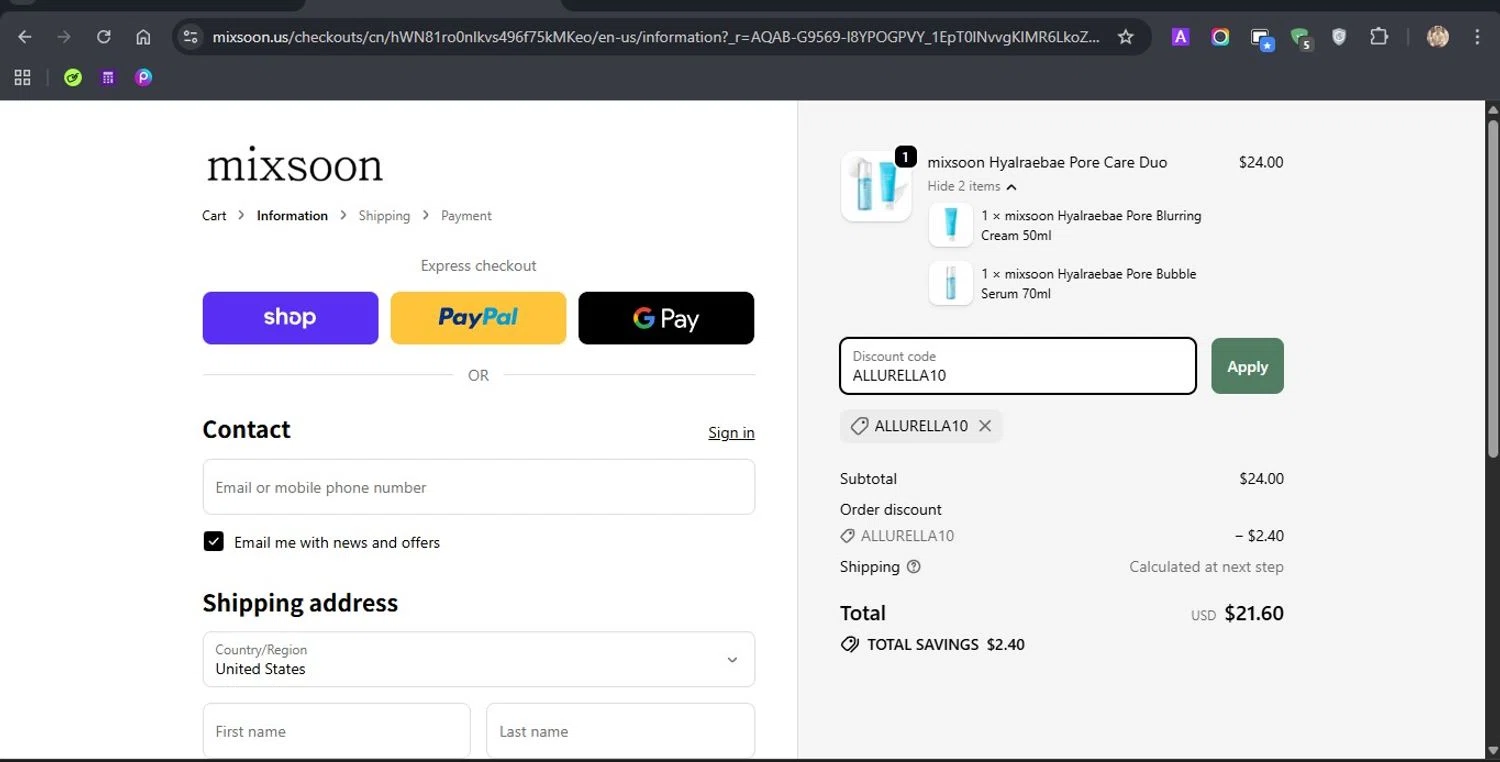The image size is (1500, 762).
Task: Select the Information breadcrumb step
Action: point(292,216)
